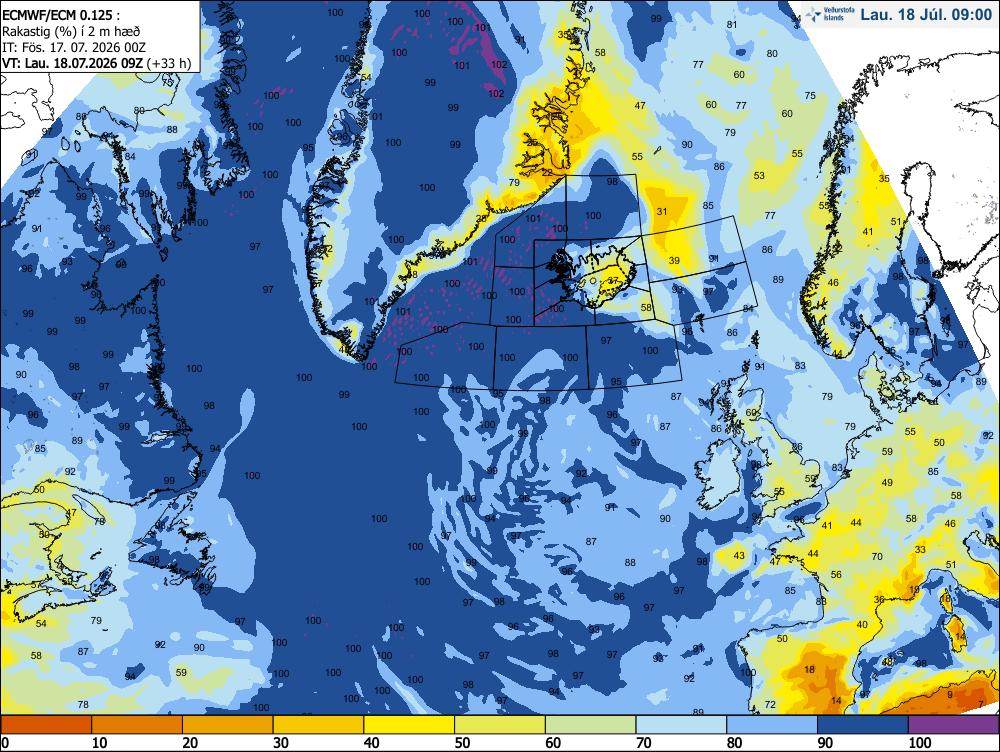Choose the light blue 70–80 legend swatch

pos(681,725)
